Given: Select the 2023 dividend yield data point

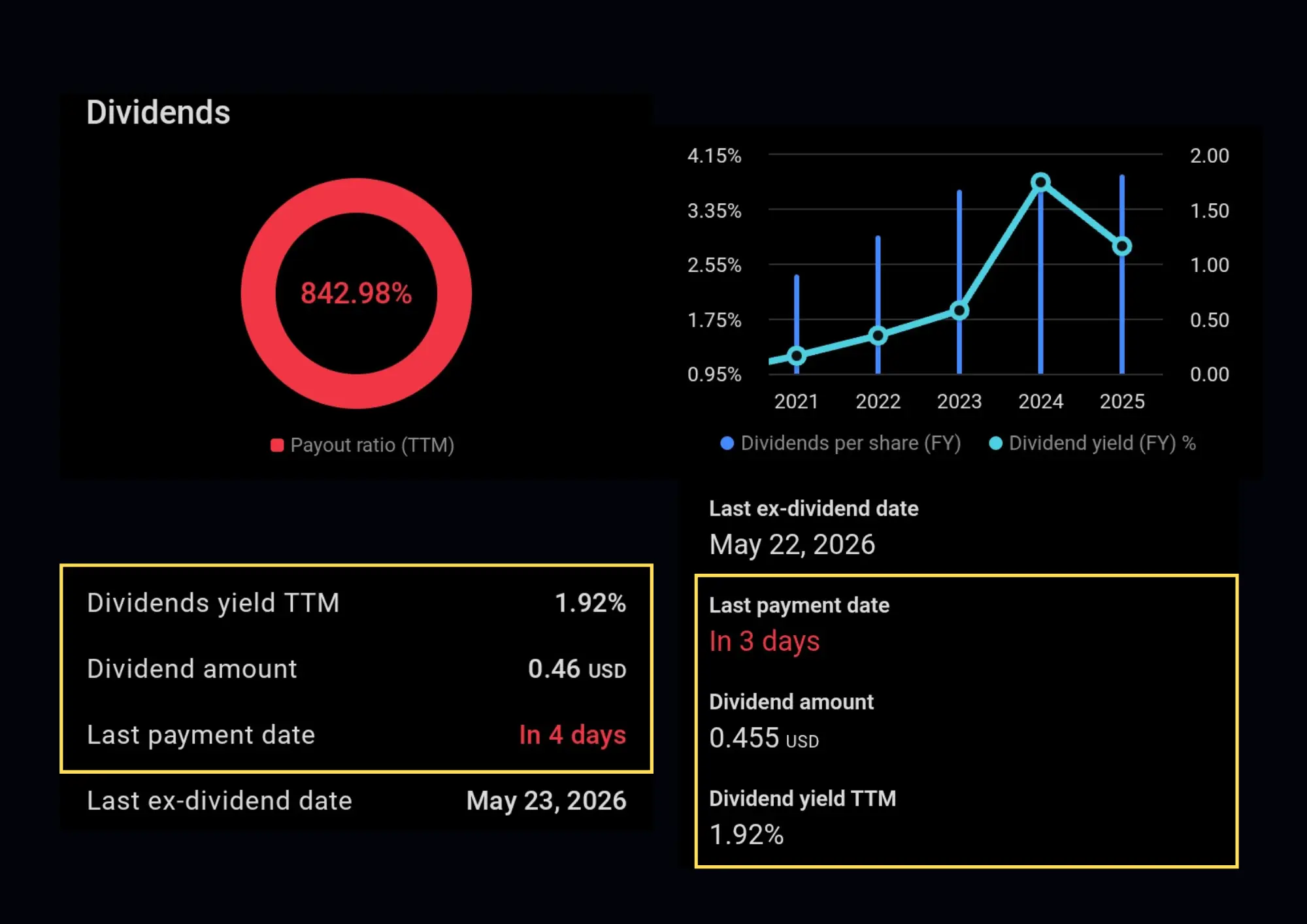Looking at the screenshot, I should tap(959, 310).
